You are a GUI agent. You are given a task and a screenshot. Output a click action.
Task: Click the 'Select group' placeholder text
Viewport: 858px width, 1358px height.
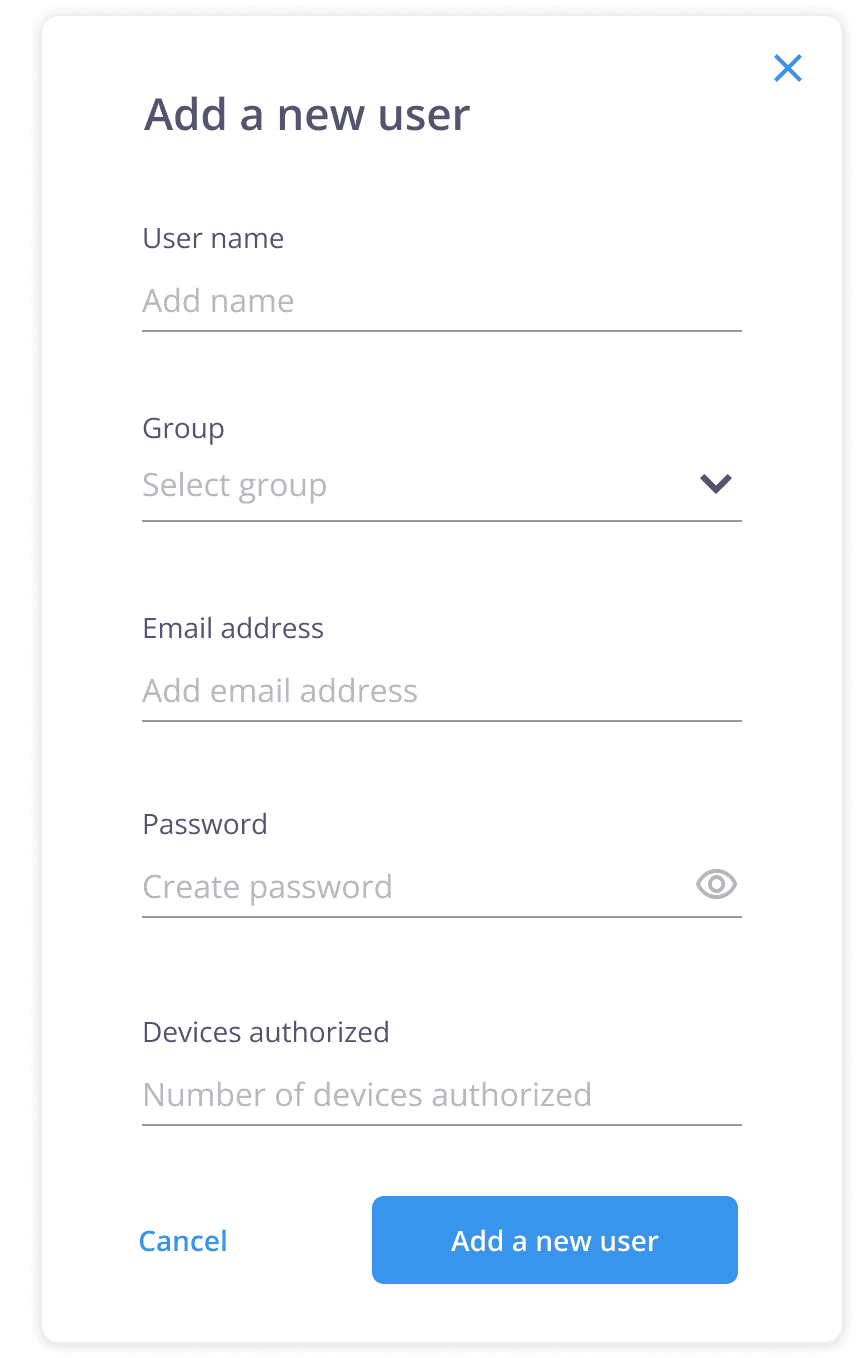click(235, 486)
